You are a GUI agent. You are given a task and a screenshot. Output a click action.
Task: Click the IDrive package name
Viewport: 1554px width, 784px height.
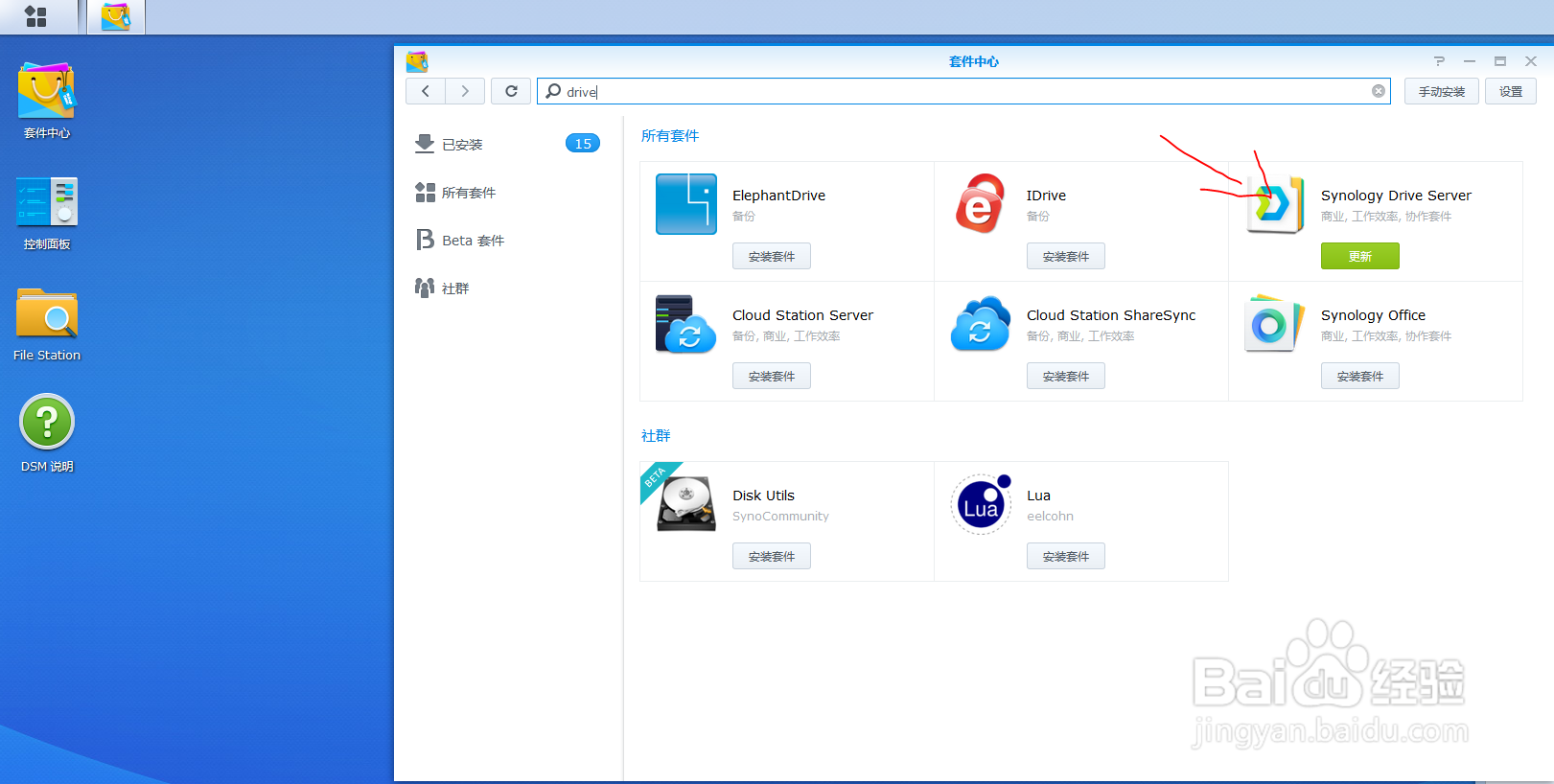[1046, 196]
